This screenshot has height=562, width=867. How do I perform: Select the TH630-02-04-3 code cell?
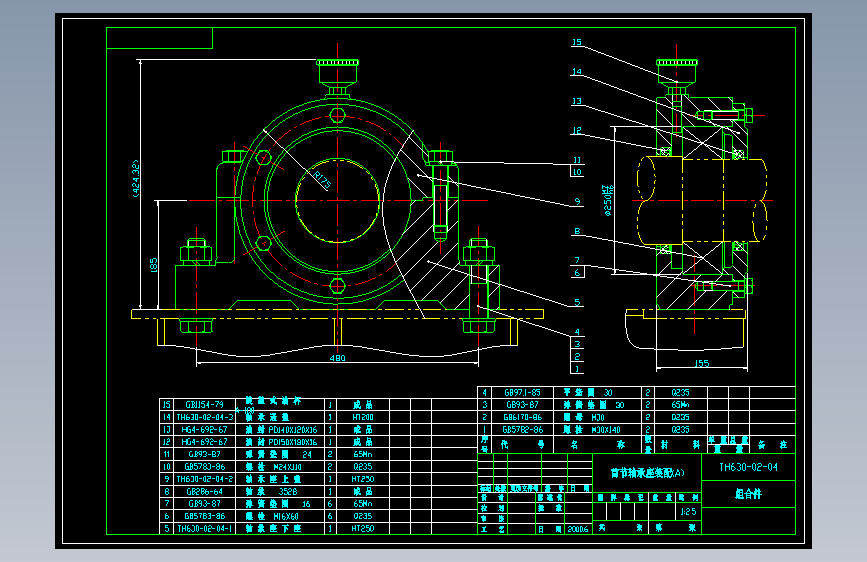(x=205, y=417)
